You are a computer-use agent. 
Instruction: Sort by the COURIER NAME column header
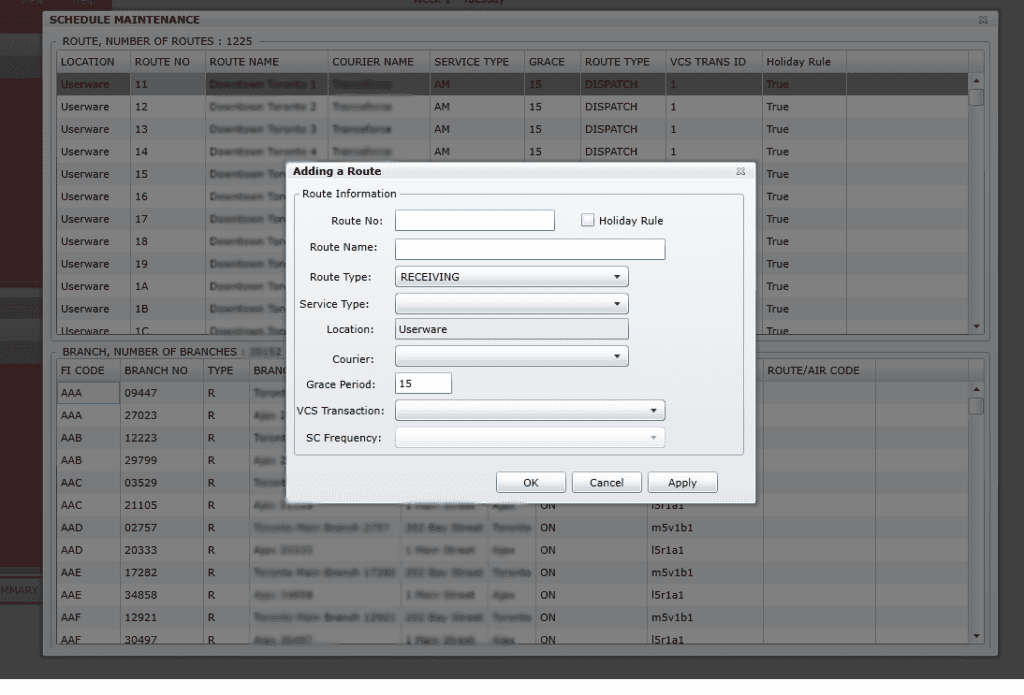tap(374, 61)
